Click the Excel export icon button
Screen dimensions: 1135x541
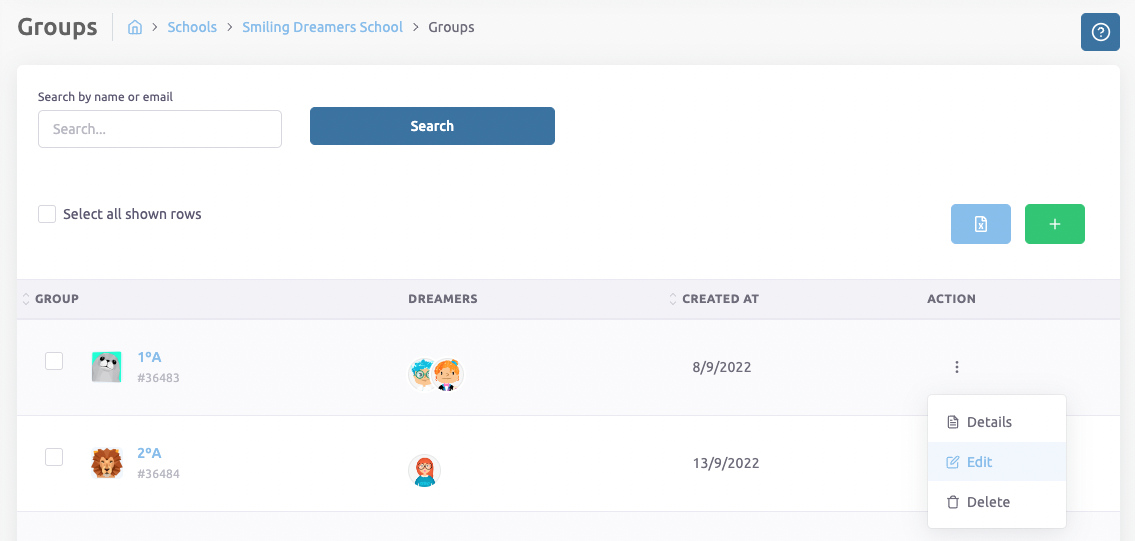point(980,224)
